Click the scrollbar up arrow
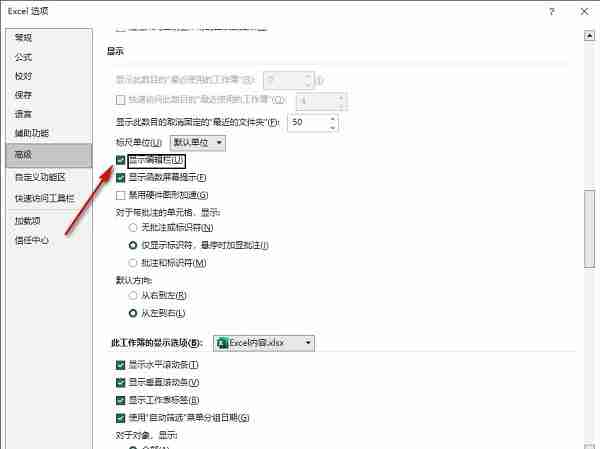The height and width of the screenshot is (449, 600). pos(589,36)
